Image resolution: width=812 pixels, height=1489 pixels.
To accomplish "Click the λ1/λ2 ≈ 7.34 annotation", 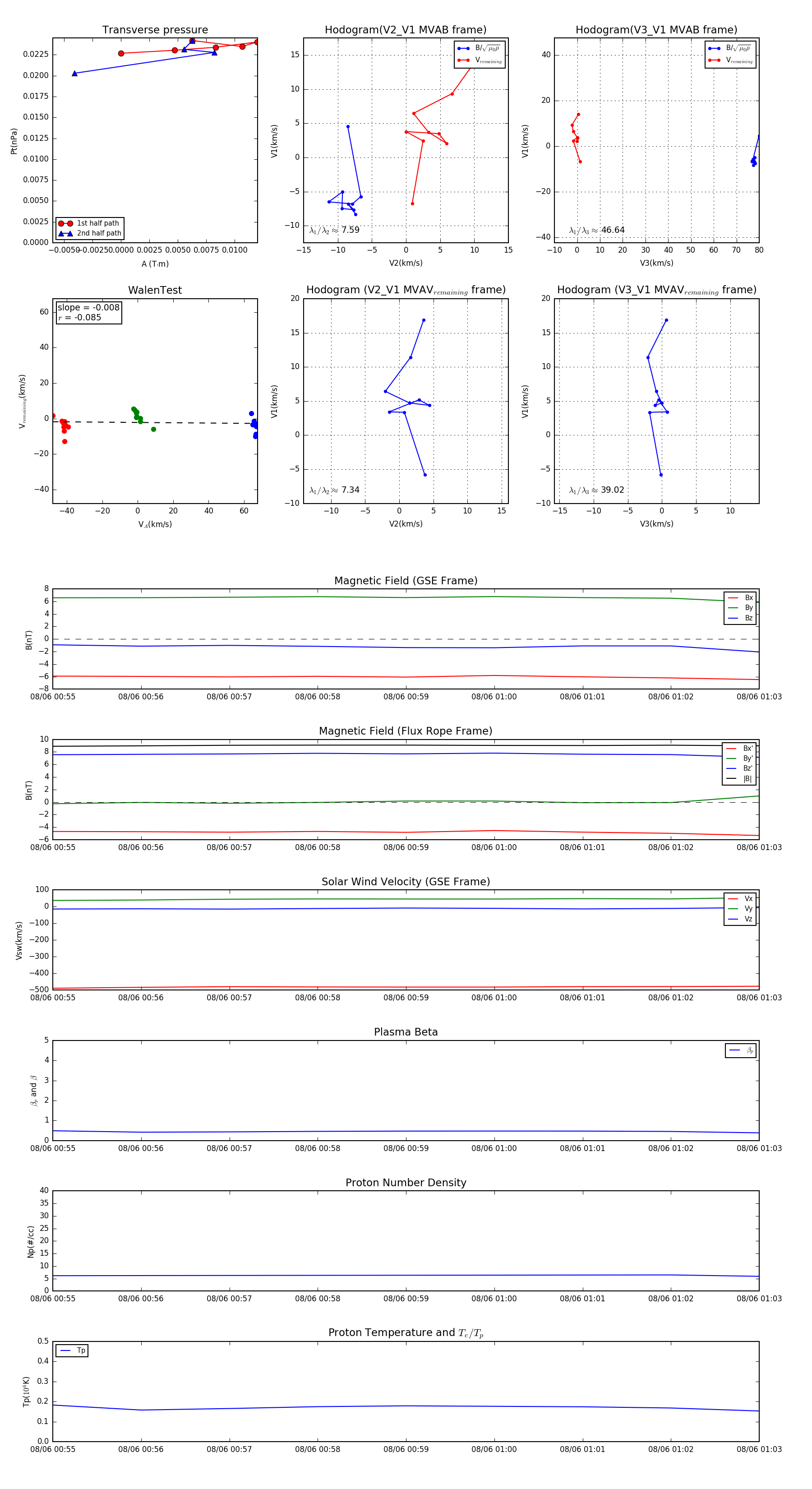I will tap(334, 490).
